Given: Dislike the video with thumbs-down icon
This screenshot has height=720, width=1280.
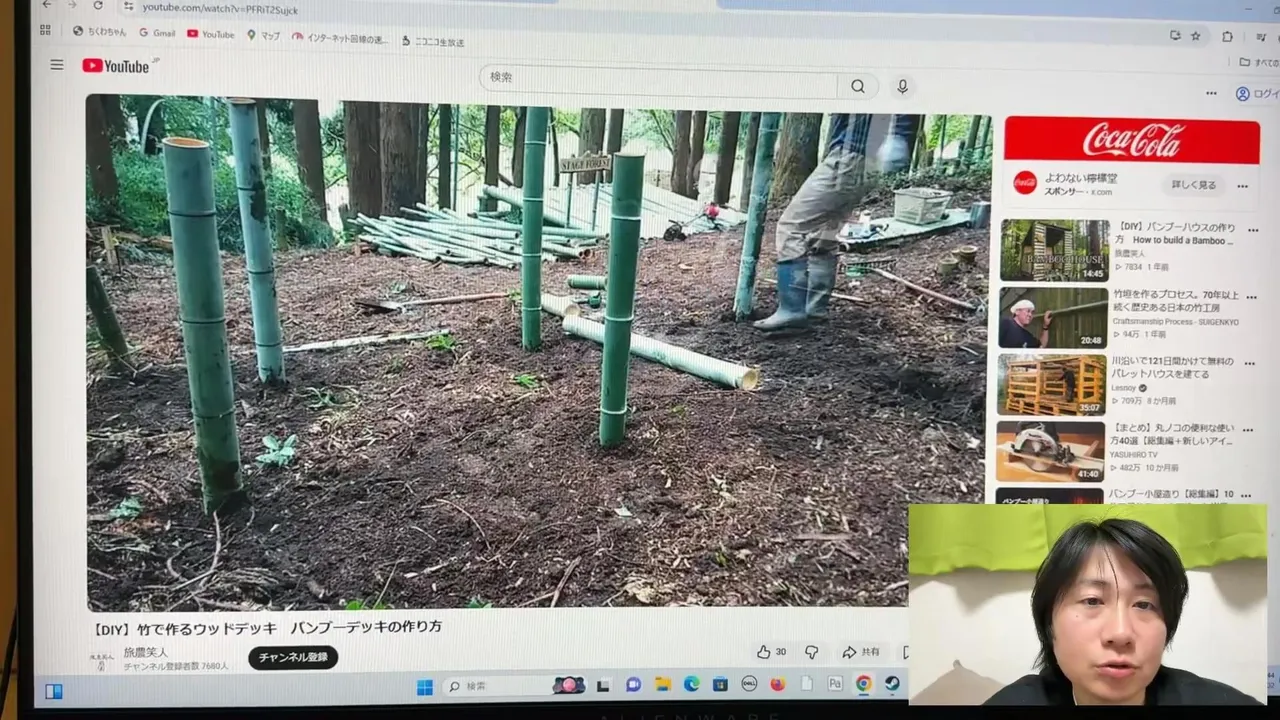Looking at the screenshot, I should point(812,652).
